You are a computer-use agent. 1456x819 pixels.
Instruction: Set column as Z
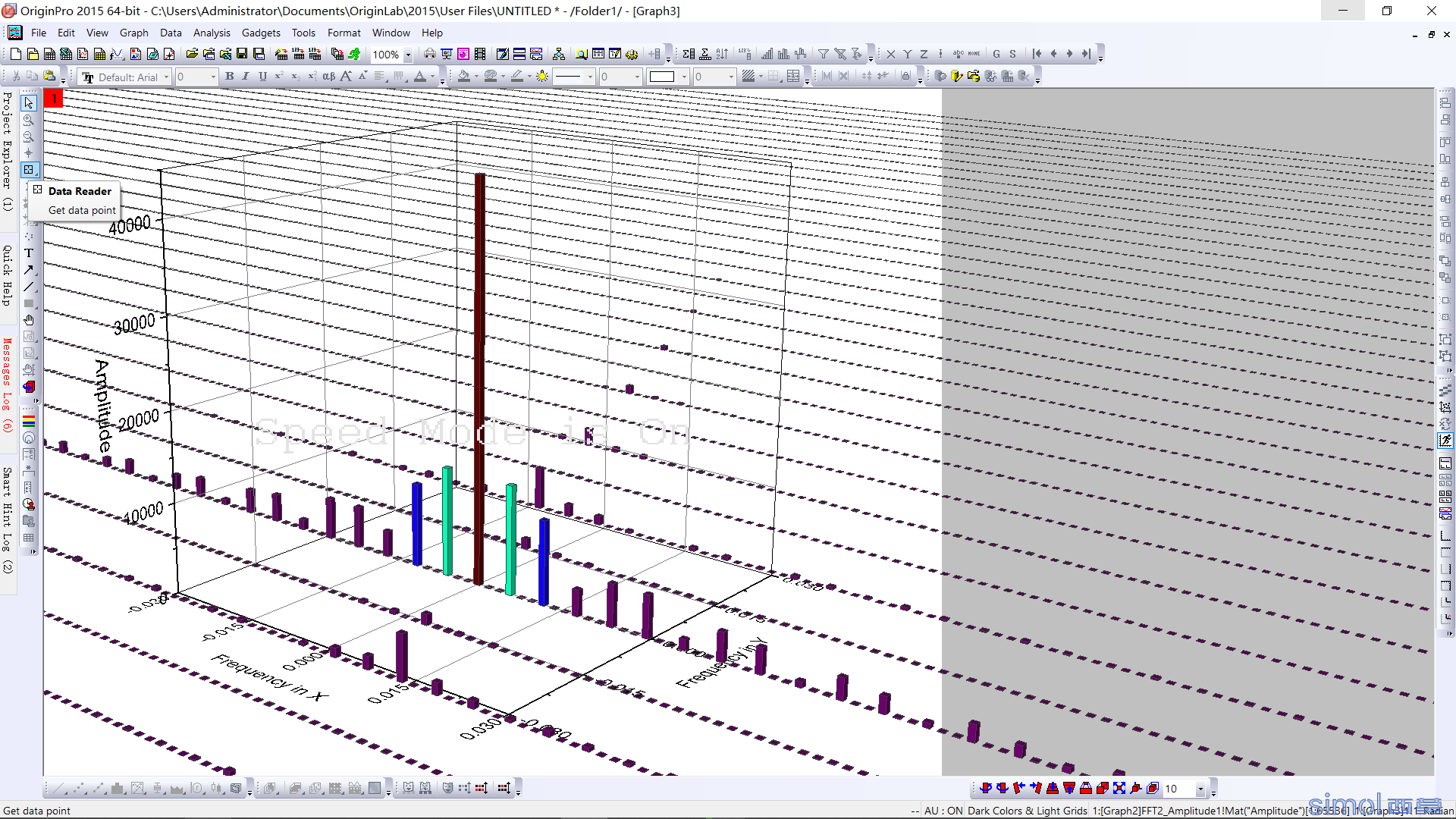[x=924, y=54]
